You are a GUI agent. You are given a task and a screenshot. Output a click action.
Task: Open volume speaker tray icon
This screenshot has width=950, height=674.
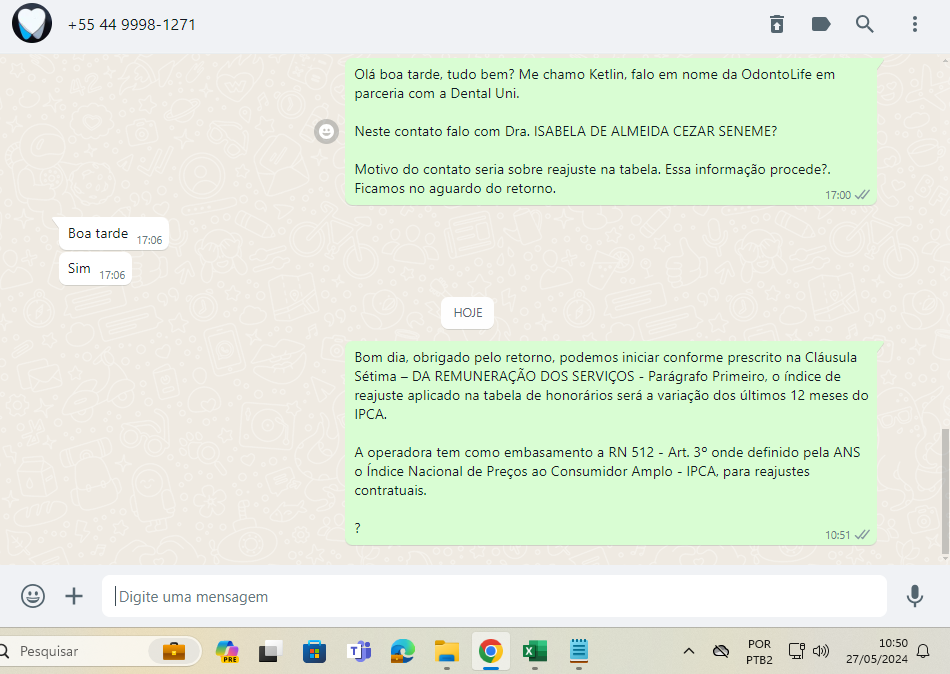[x=821, y=651]
